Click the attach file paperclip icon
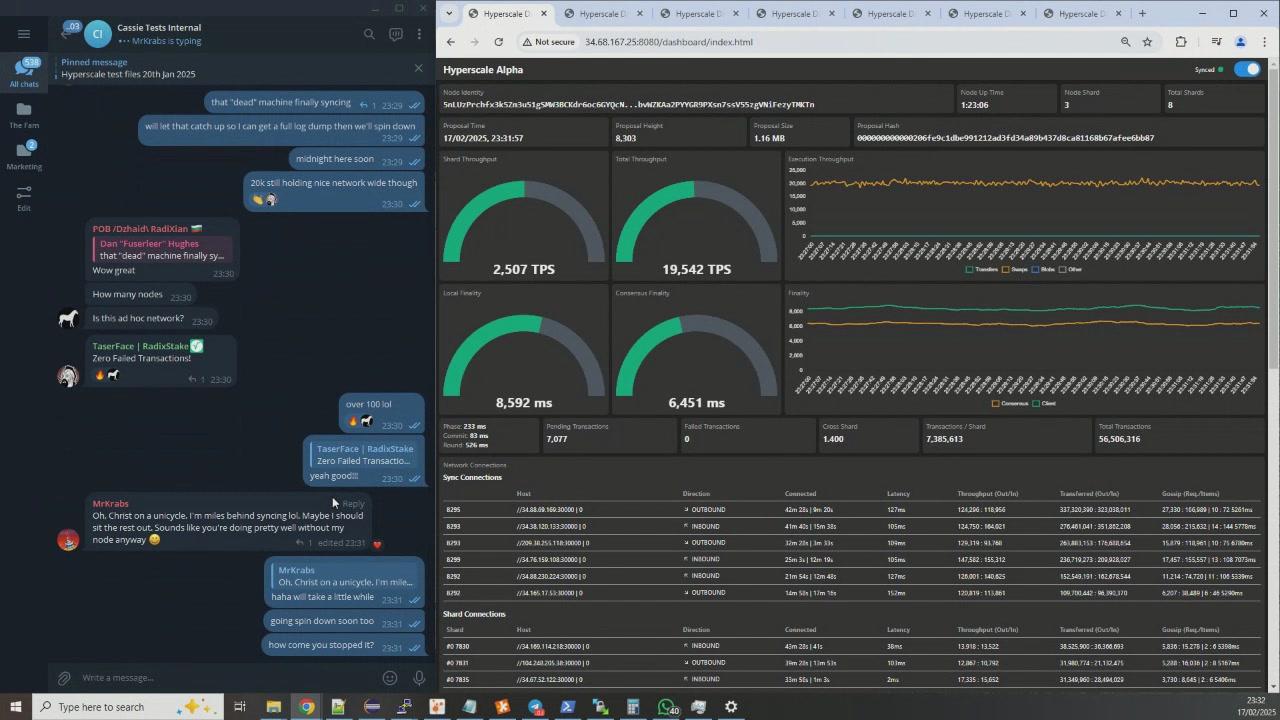This screenshot has width=1280, height=720. [64, 678]
